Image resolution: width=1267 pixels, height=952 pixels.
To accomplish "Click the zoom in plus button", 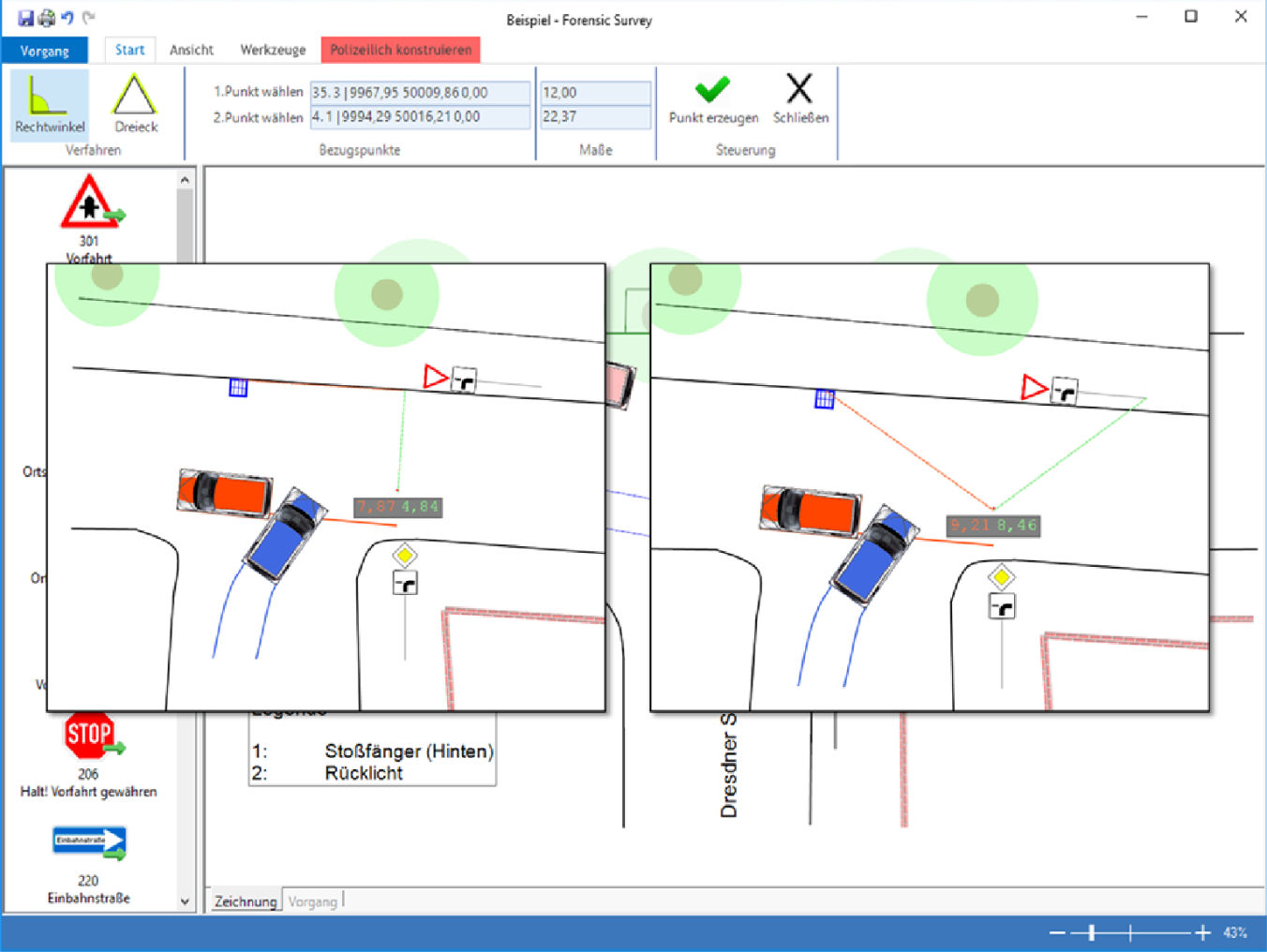I will 1202,932.
